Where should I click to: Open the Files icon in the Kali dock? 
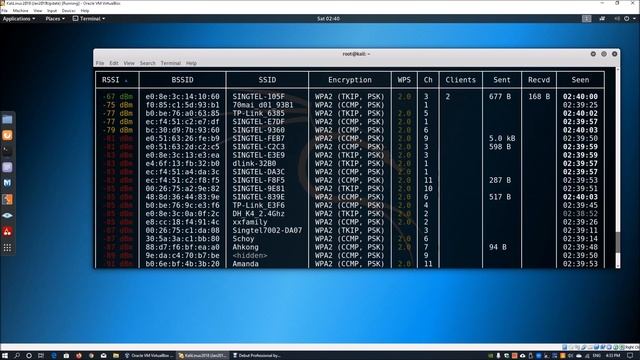tap(7, 120)
